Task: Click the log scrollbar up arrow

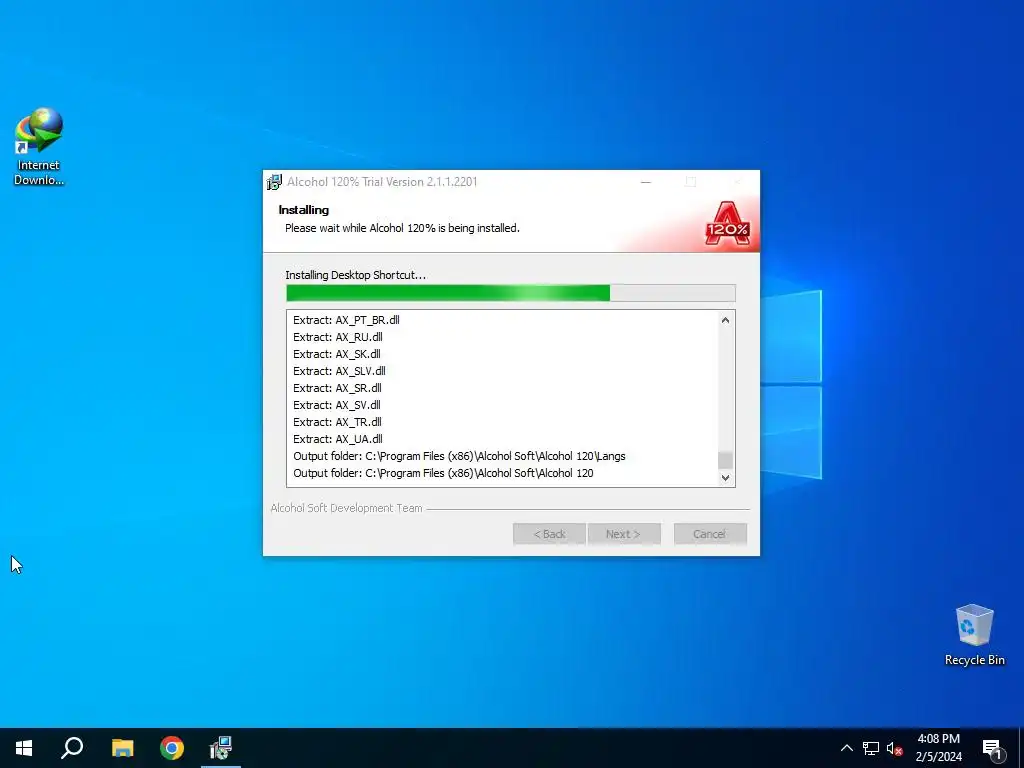Action: click(725, 320)
